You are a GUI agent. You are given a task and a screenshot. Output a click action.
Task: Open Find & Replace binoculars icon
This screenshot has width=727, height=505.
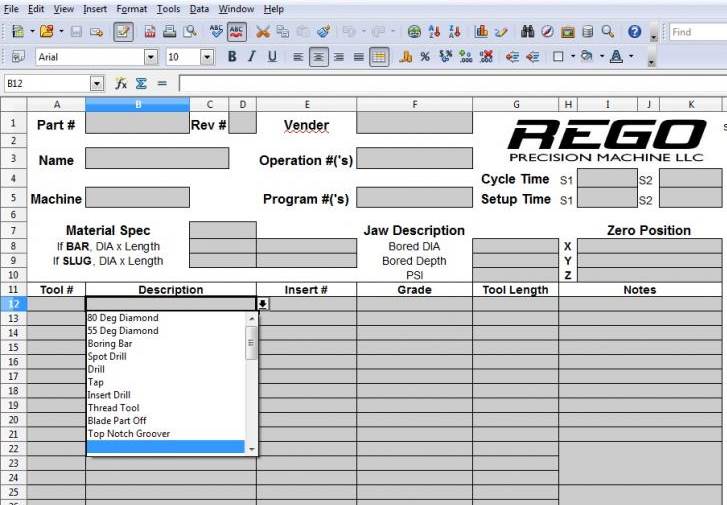pos(528,32)
